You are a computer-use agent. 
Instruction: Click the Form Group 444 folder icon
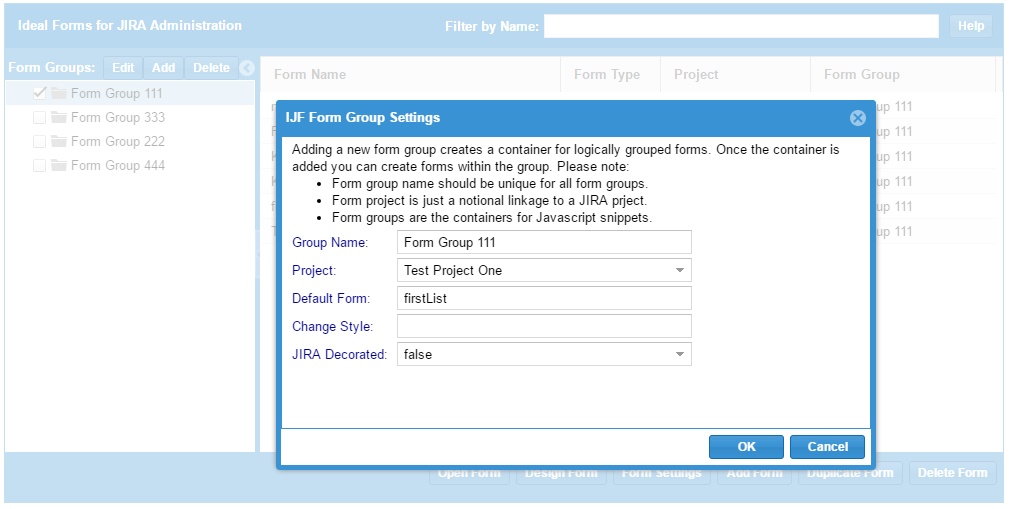(x=59, y=165)
